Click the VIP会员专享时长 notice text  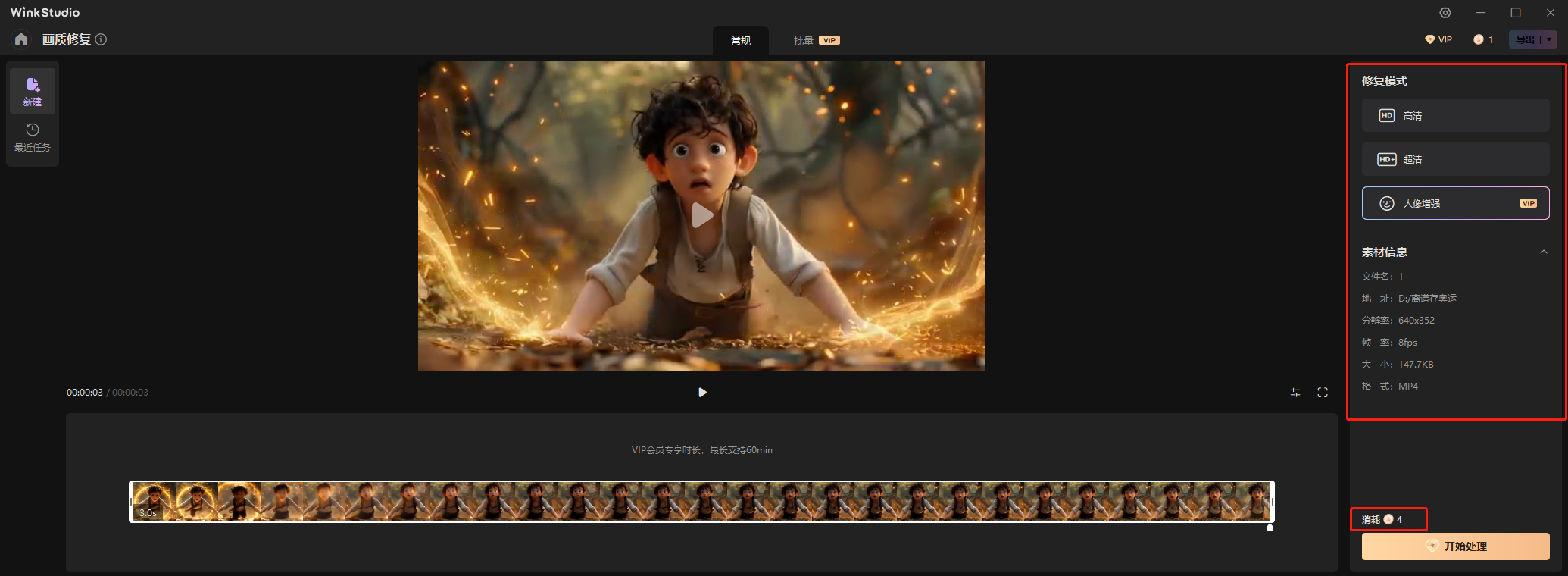pyautogui.click(x=702, y=450)
